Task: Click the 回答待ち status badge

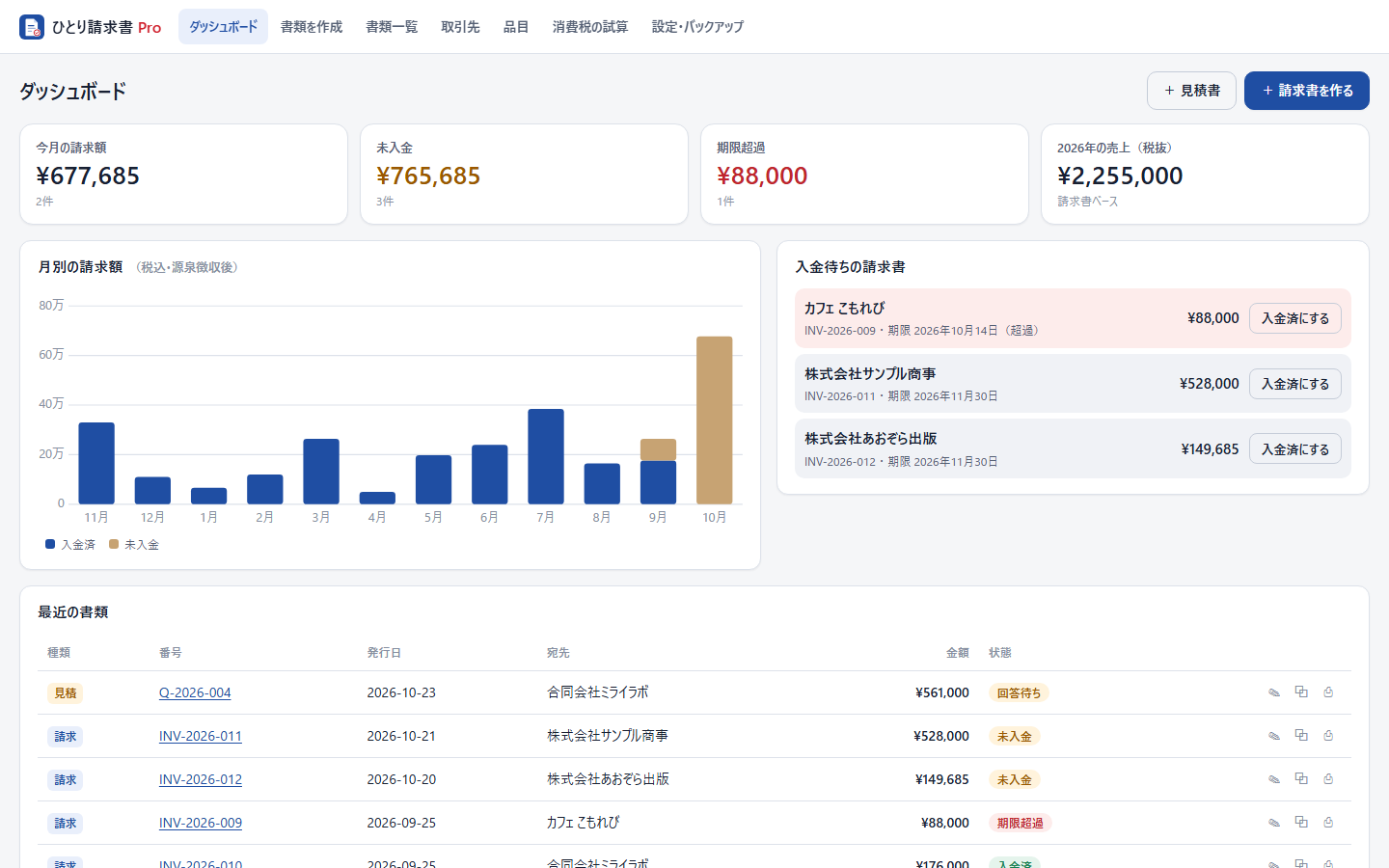Action: (x=1019, y=692)
